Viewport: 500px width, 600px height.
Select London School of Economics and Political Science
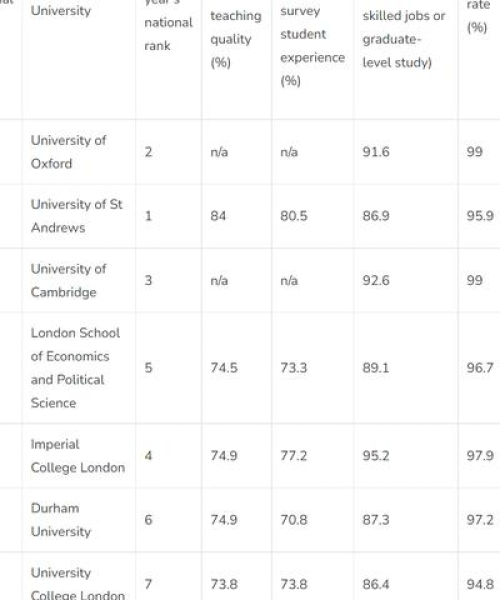(75, 368)
